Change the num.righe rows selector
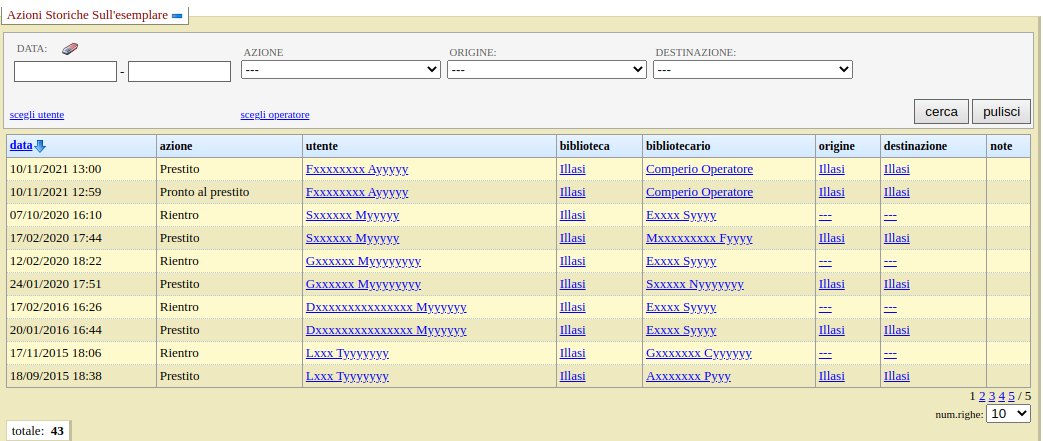 click(1008, 413)
